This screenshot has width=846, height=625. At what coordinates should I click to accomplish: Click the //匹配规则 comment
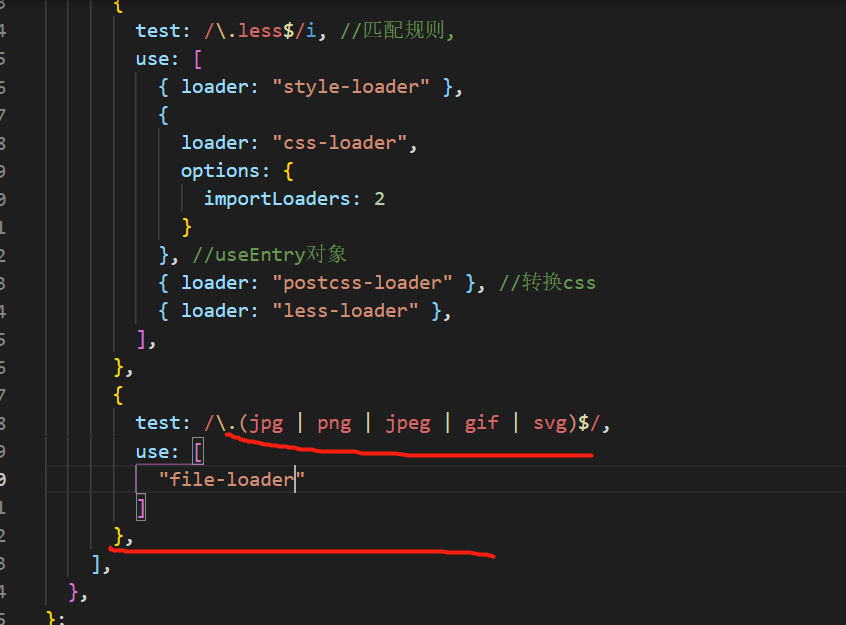394,30
